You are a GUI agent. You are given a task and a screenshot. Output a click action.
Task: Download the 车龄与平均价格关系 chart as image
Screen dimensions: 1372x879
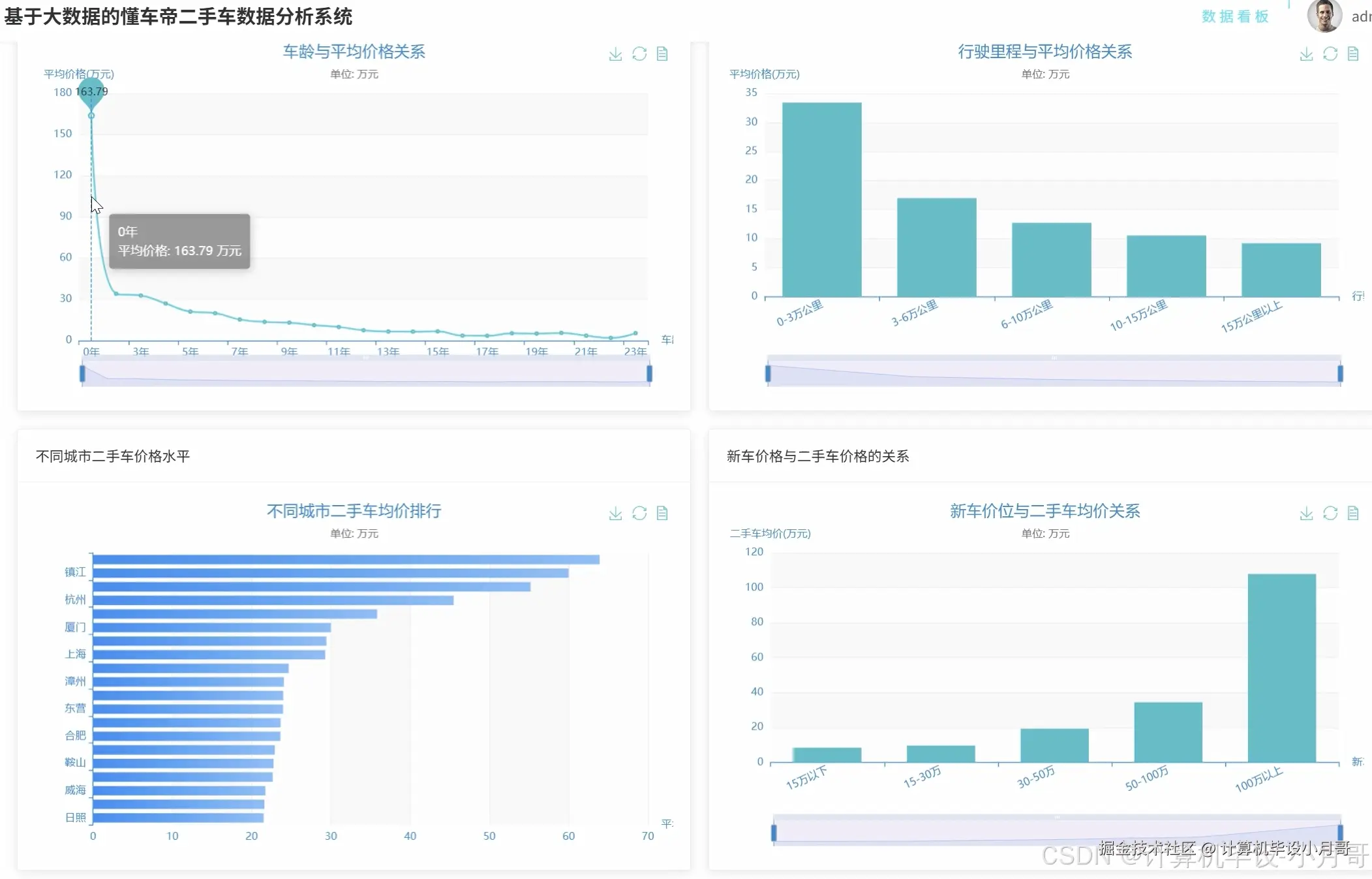(615, 54)
